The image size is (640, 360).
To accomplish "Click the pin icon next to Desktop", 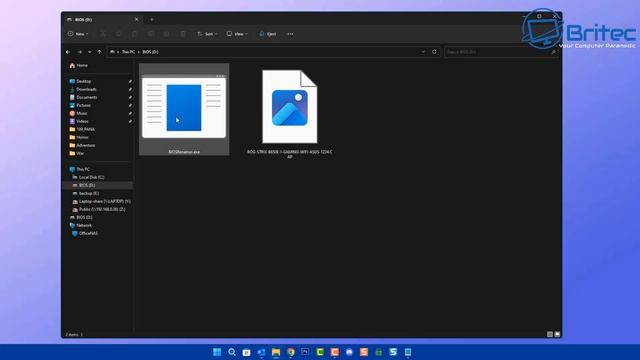I will coord(130,82).
